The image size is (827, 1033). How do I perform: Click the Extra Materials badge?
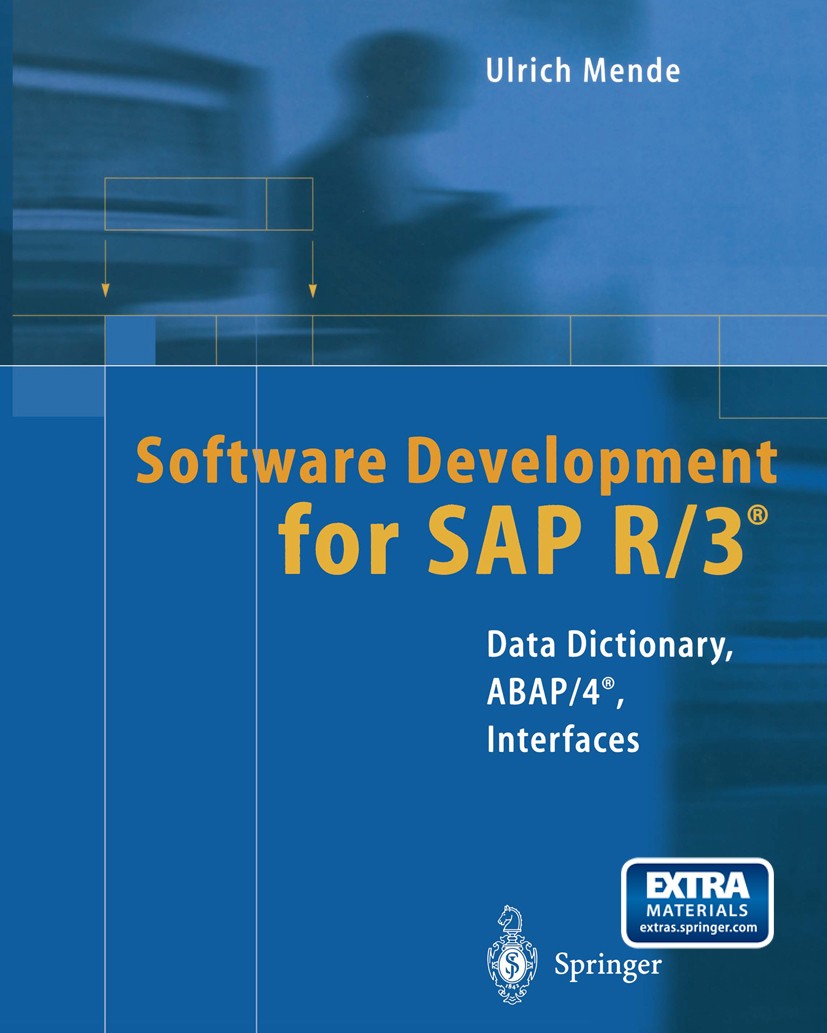[x=697, y=902]
